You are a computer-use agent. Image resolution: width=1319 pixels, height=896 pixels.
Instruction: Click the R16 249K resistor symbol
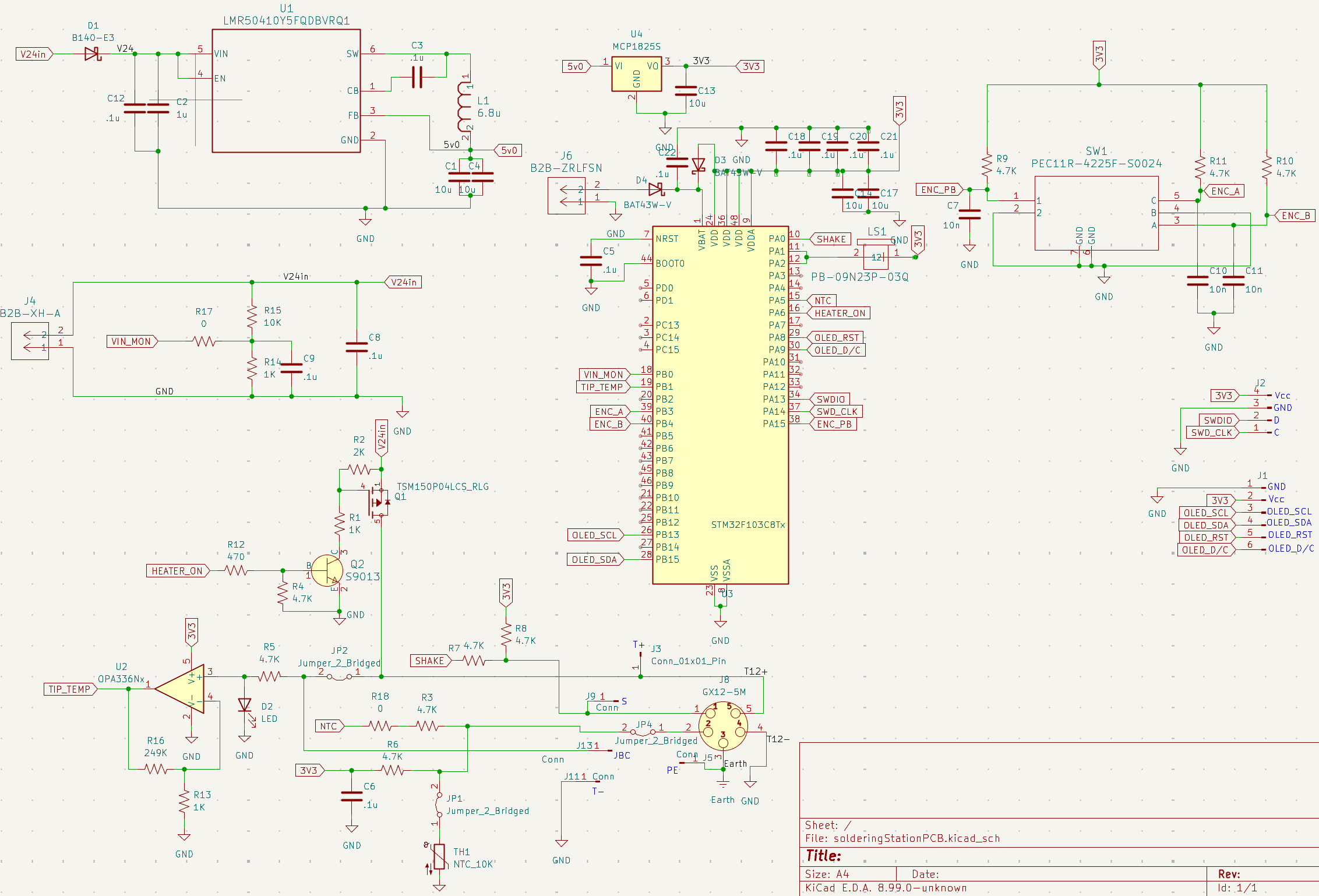[x=156, y=769]
